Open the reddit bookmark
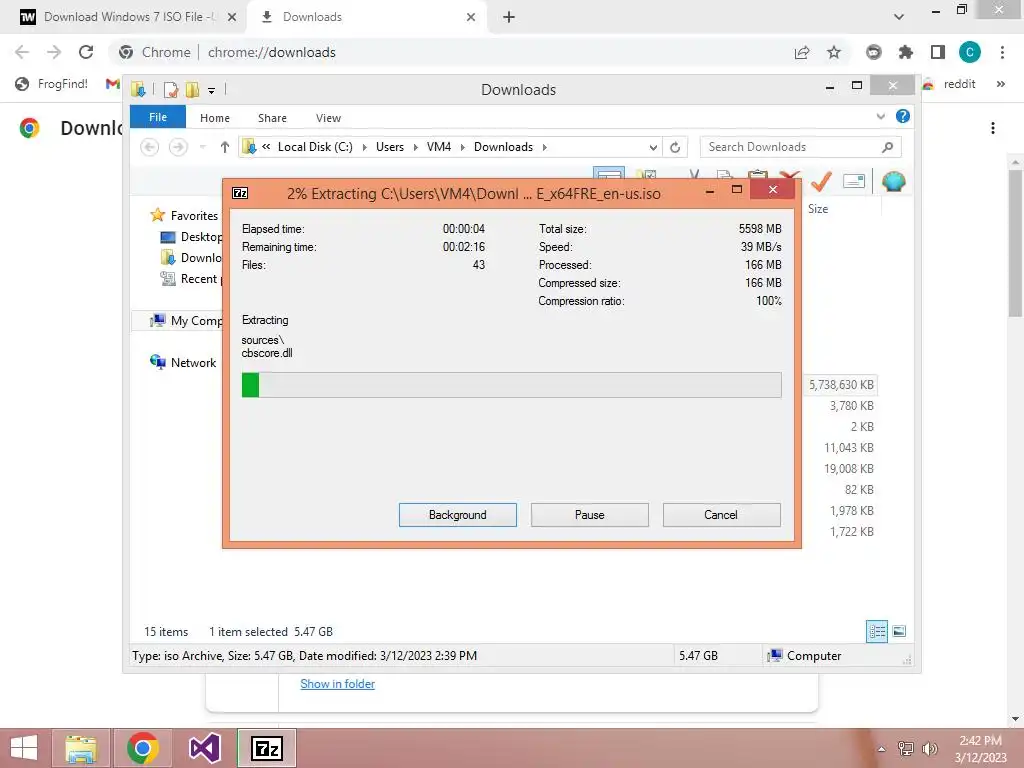Screen dimensions: 1024x768 point(950,84)
